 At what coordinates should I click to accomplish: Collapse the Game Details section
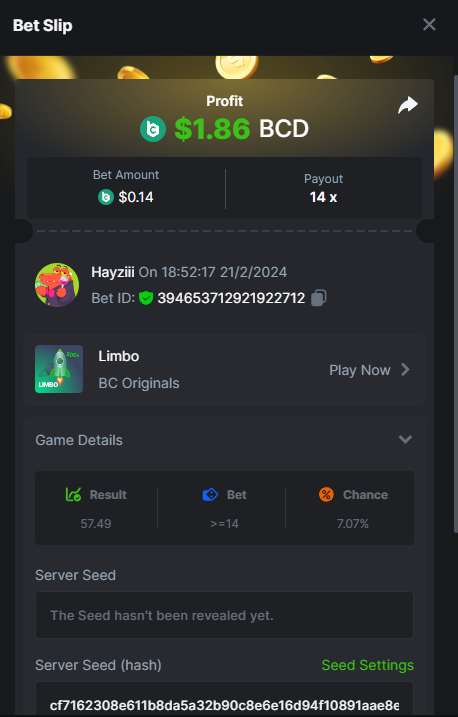405,439
